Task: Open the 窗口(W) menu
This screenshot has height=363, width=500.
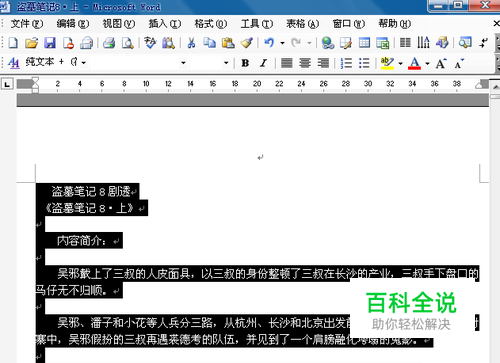Action: [x=349, y=24]
